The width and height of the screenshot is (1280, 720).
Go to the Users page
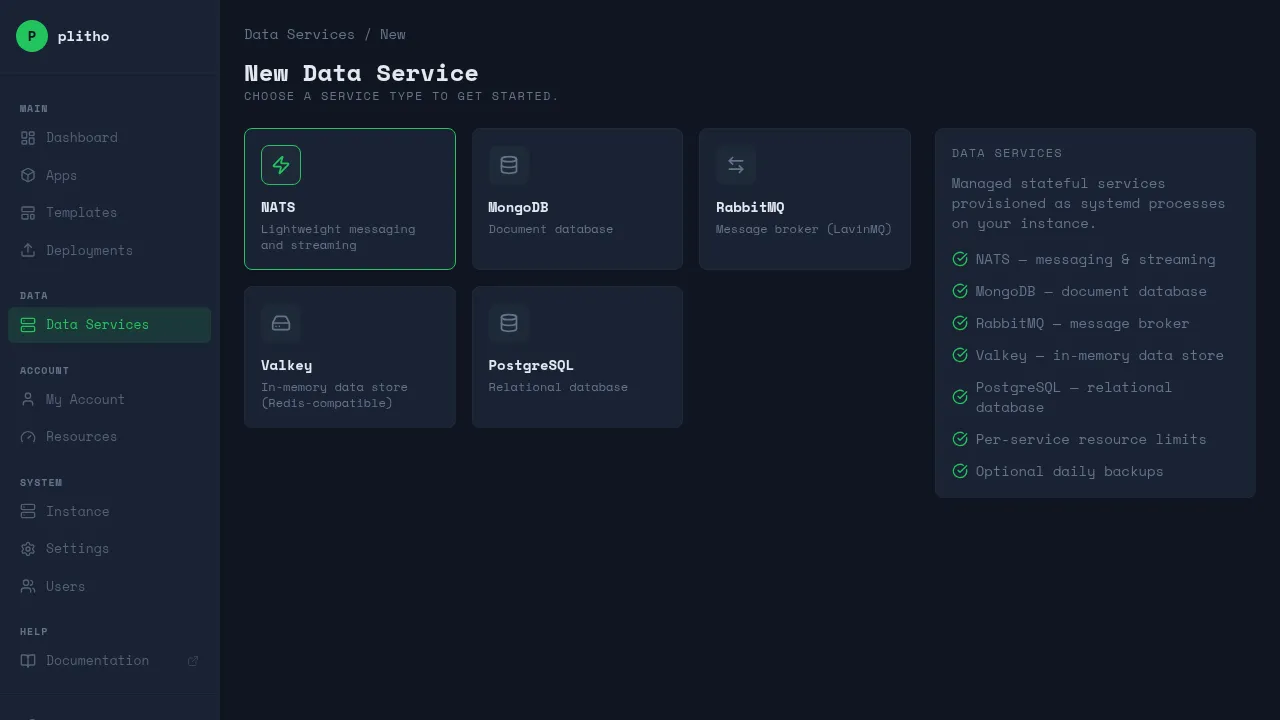tap(110, 586)
